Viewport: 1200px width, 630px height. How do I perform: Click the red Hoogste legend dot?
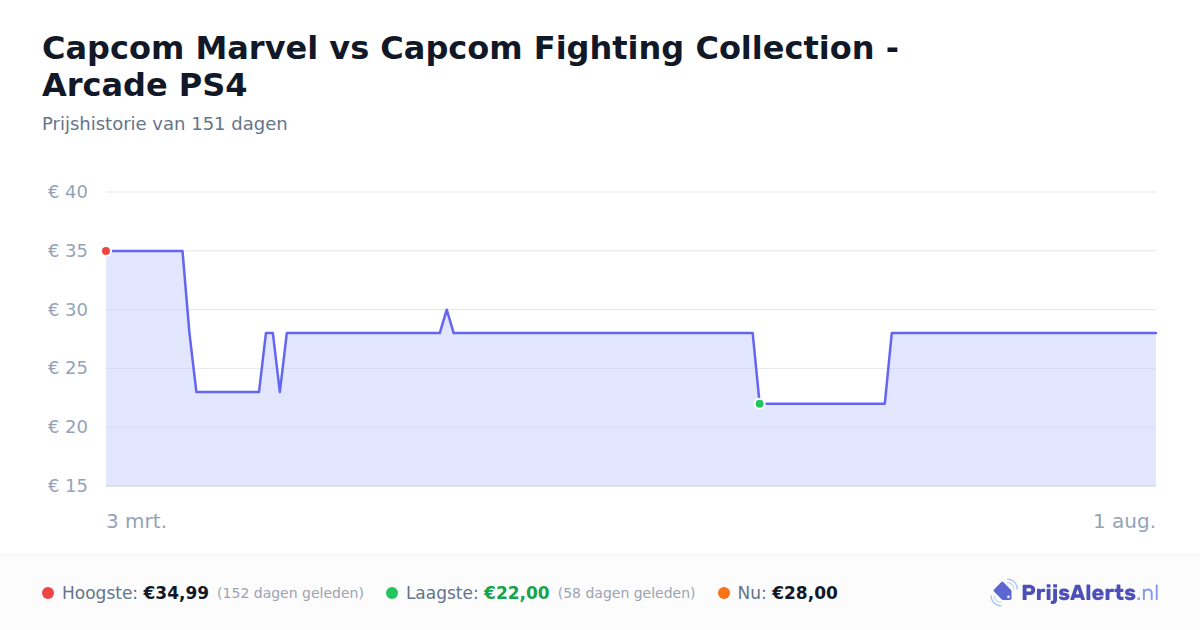click(48, 593)
